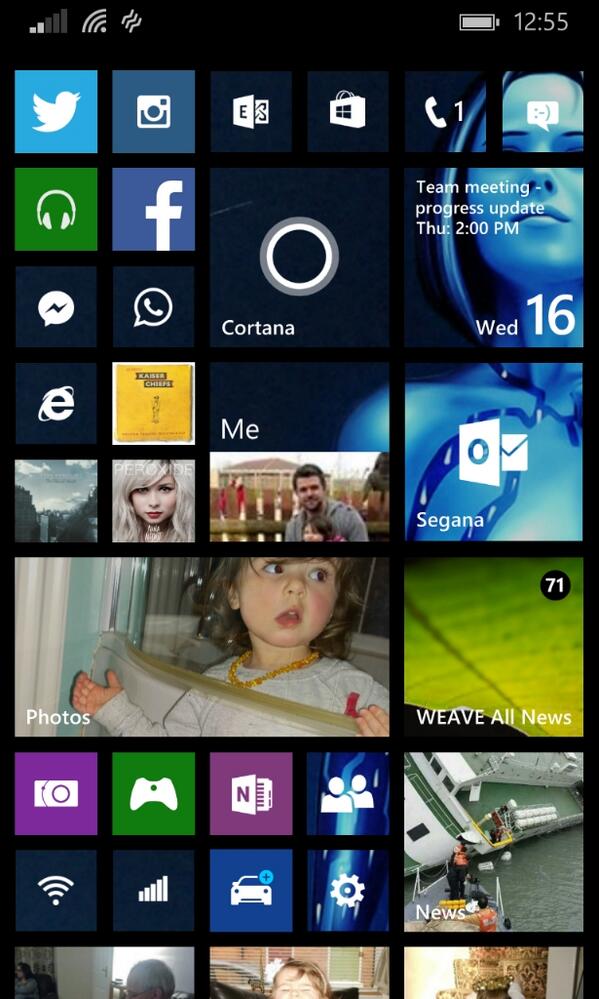Screen dimensions: 599x999
Task: Open the Instagram tile
Action: pos(154,111)
